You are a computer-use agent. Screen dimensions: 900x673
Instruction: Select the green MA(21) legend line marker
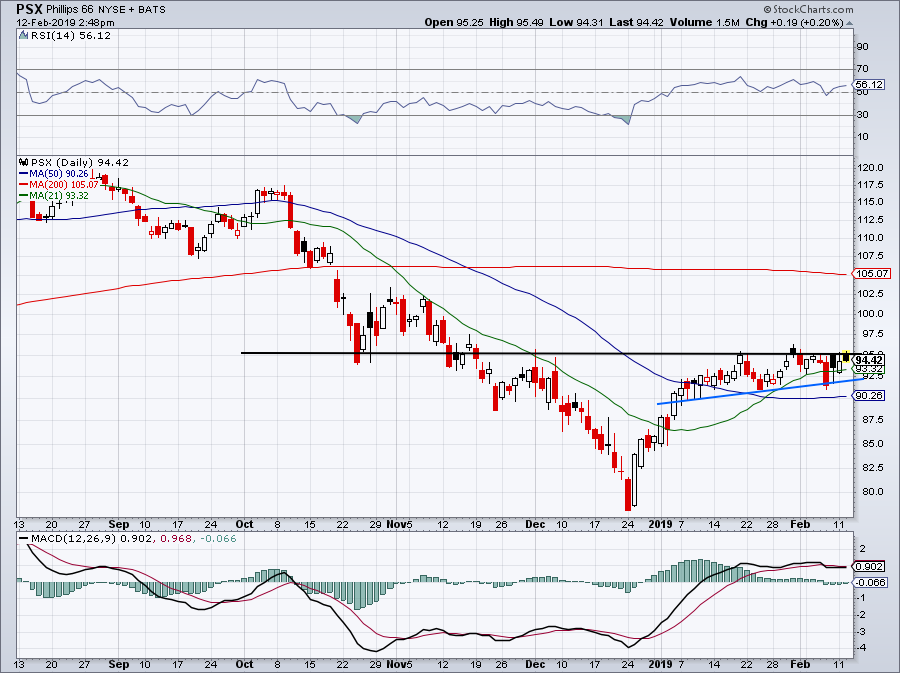[24, 196]
